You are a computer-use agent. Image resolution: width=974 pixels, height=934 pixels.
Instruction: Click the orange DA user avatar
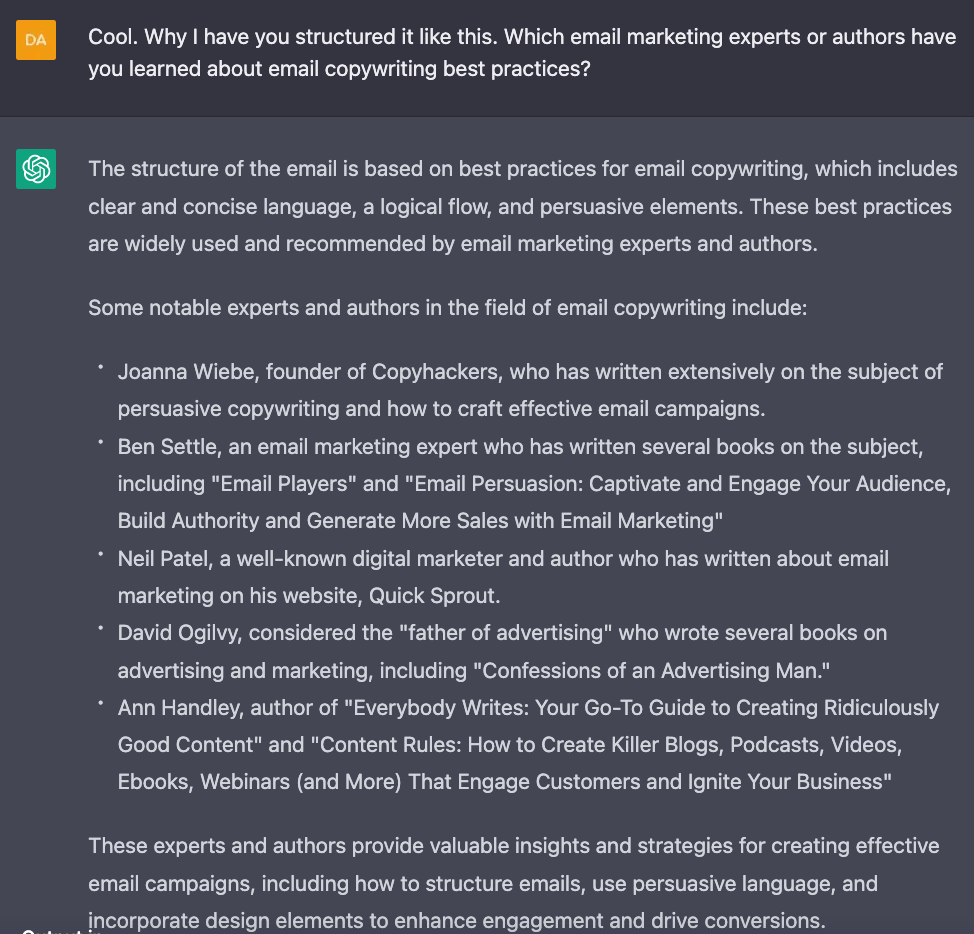[36, 40]
